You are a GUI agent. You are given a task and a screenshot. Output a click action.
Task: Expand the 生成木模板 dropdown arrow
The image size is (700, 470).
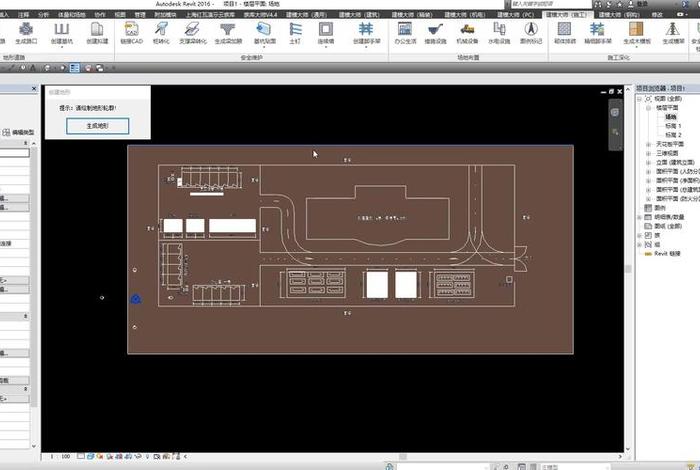point(637,47)
